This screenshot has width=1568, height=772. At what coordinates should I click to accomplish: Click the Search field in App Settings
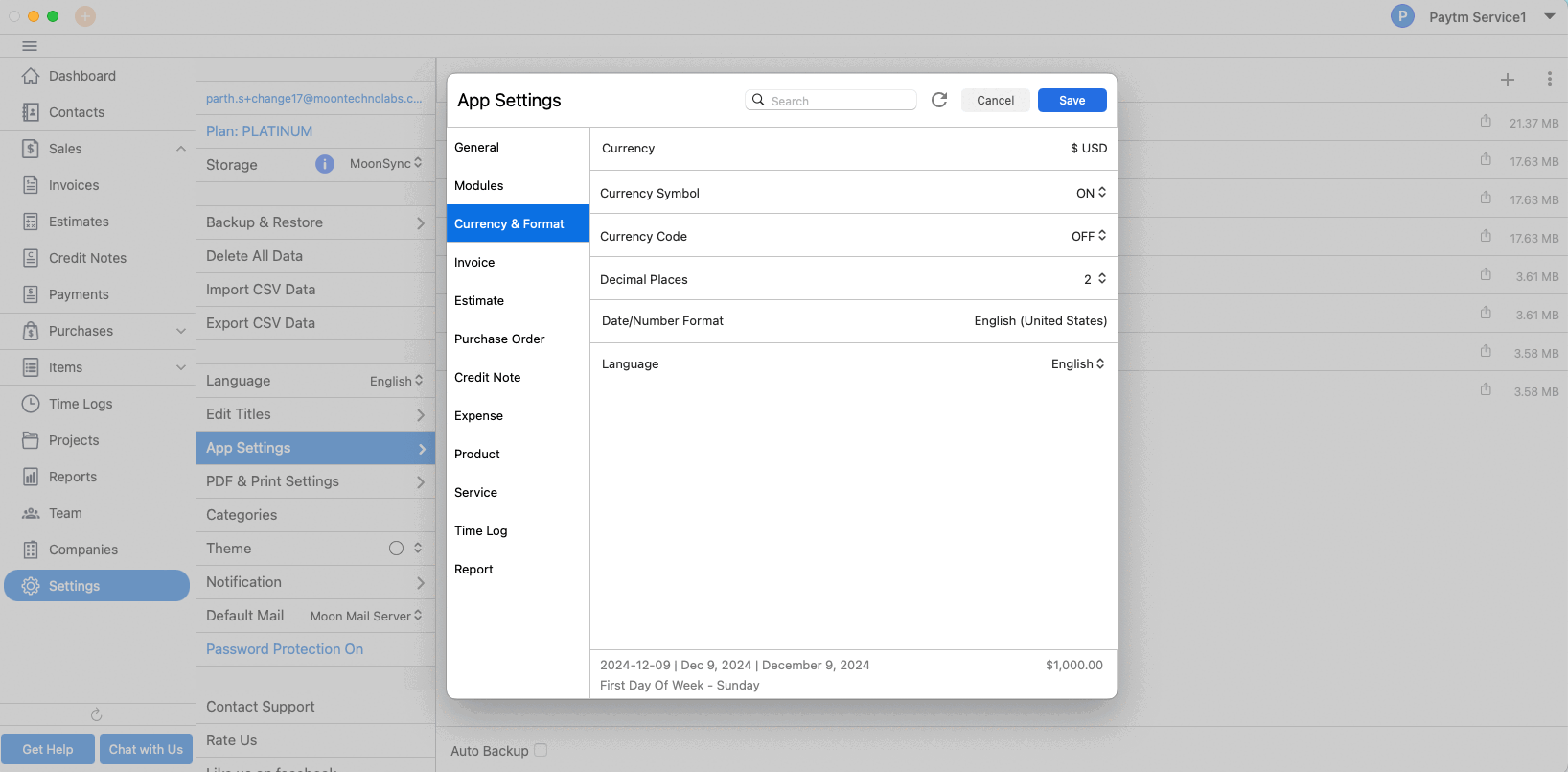click(x=831, y=100)
